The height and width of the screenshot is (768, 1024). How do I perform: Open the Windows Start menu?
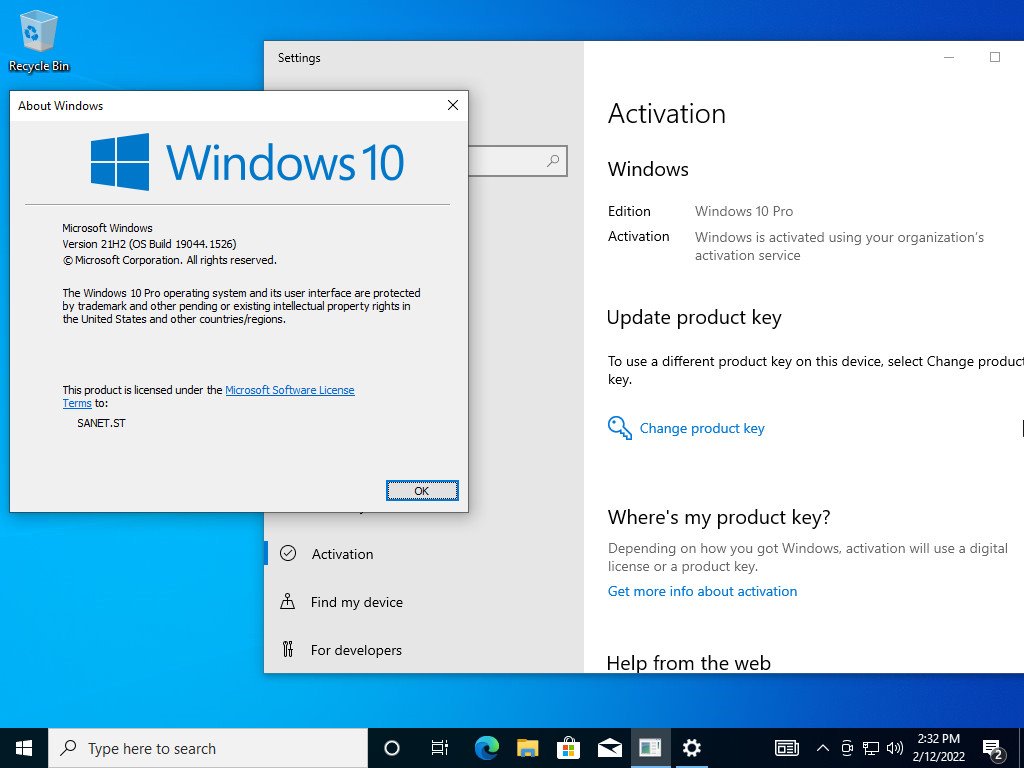coord(24,748)
